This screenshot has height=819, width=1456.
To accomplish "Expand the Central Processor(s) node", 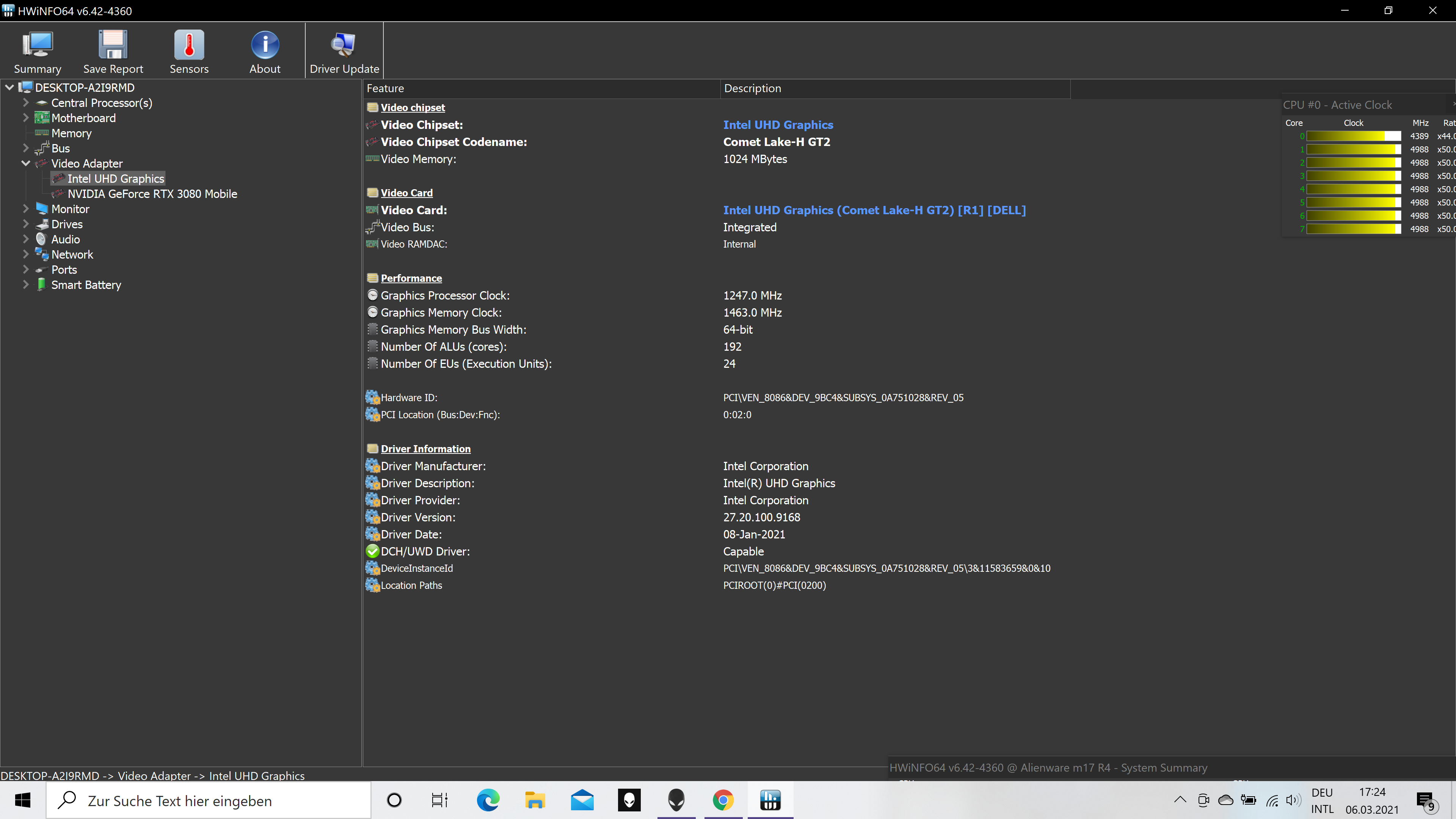I will tap(25, 103).
